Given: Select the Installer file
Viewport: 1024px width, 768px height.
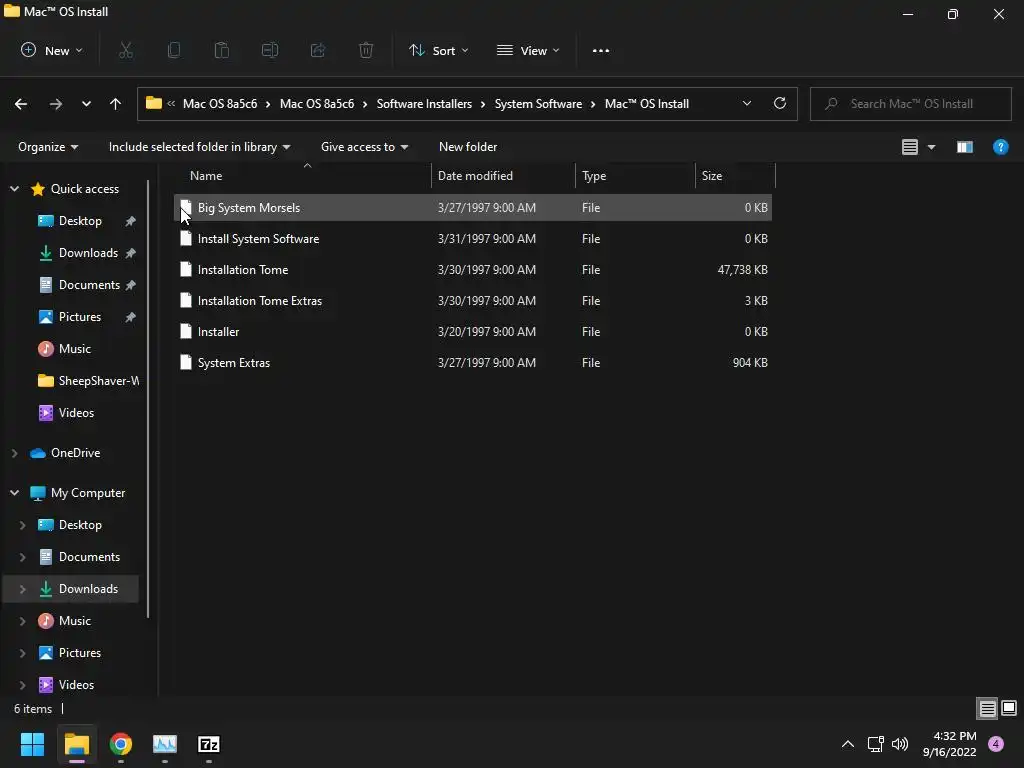Looking at the screenshot, I should click(x=473, y=332).
